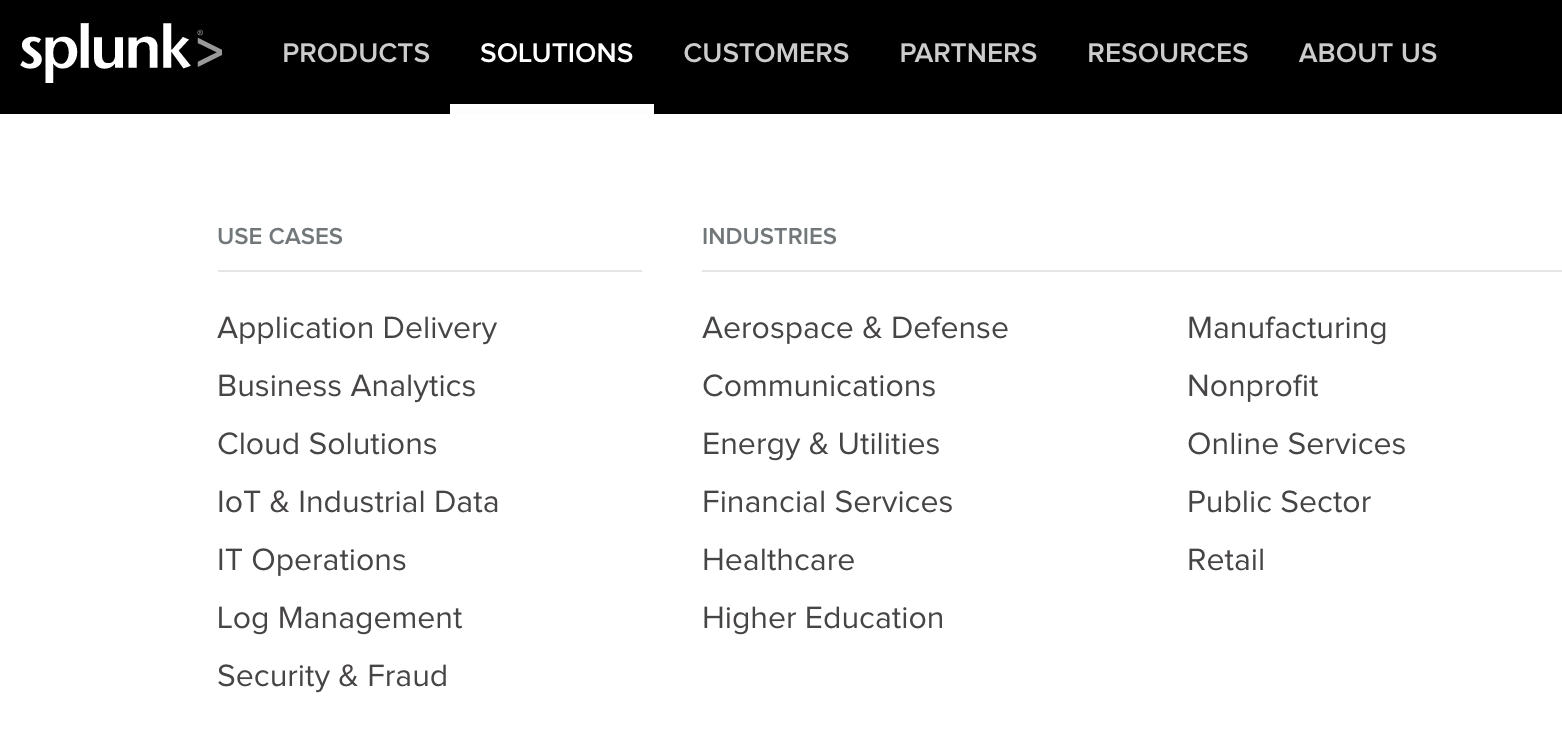
Task: Select the IT Operations use case
Action: [311, 559]
